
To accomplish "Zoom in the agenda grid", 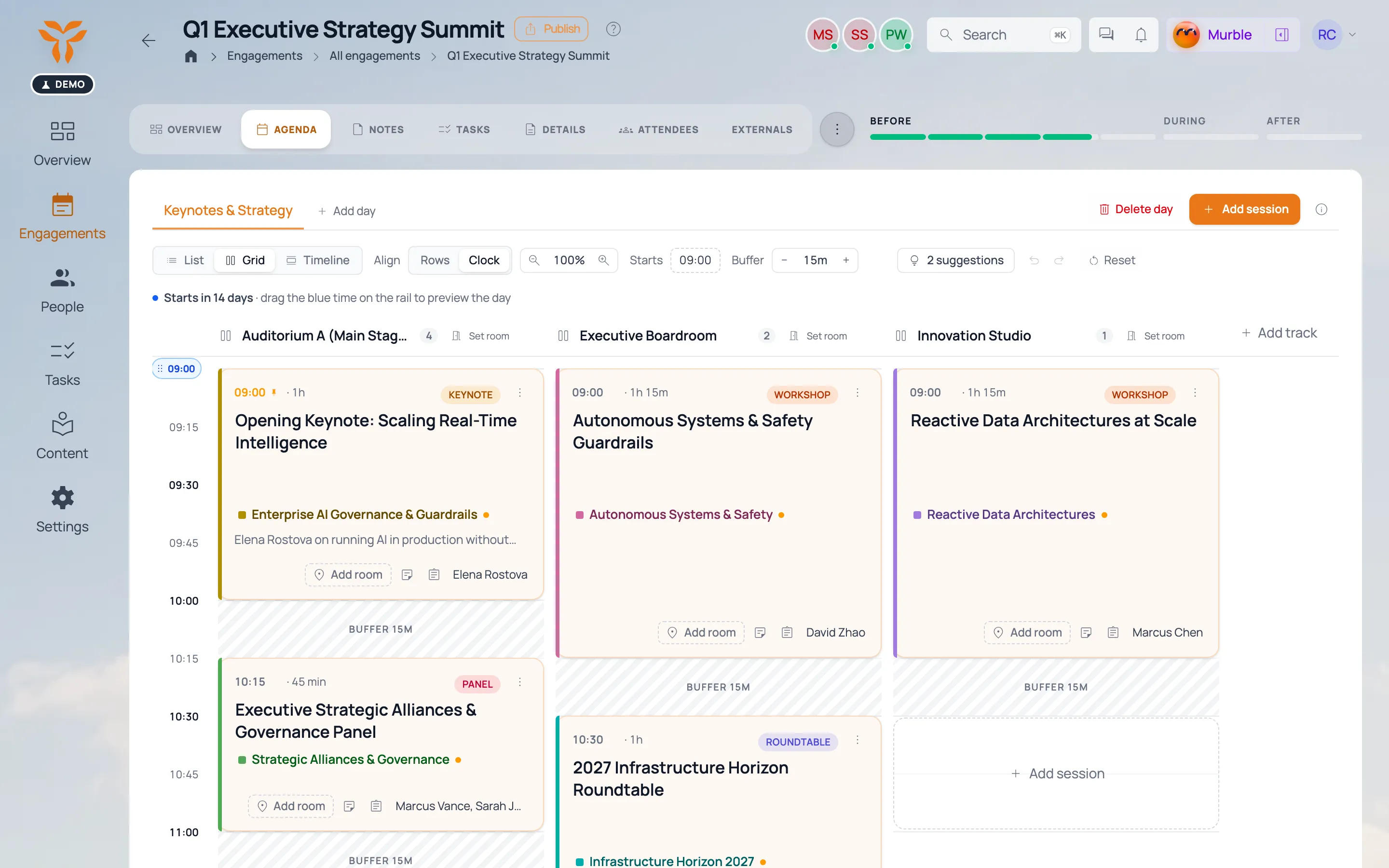I will pos(603,260).
